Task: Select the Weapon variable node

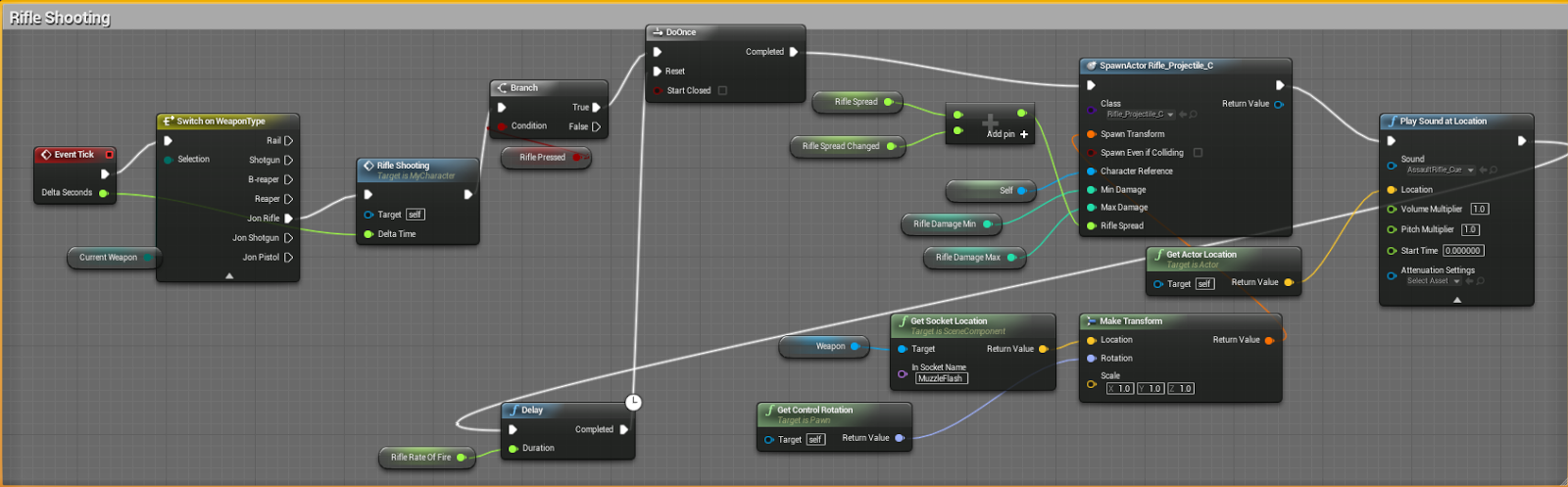Action: coord(824,347)
